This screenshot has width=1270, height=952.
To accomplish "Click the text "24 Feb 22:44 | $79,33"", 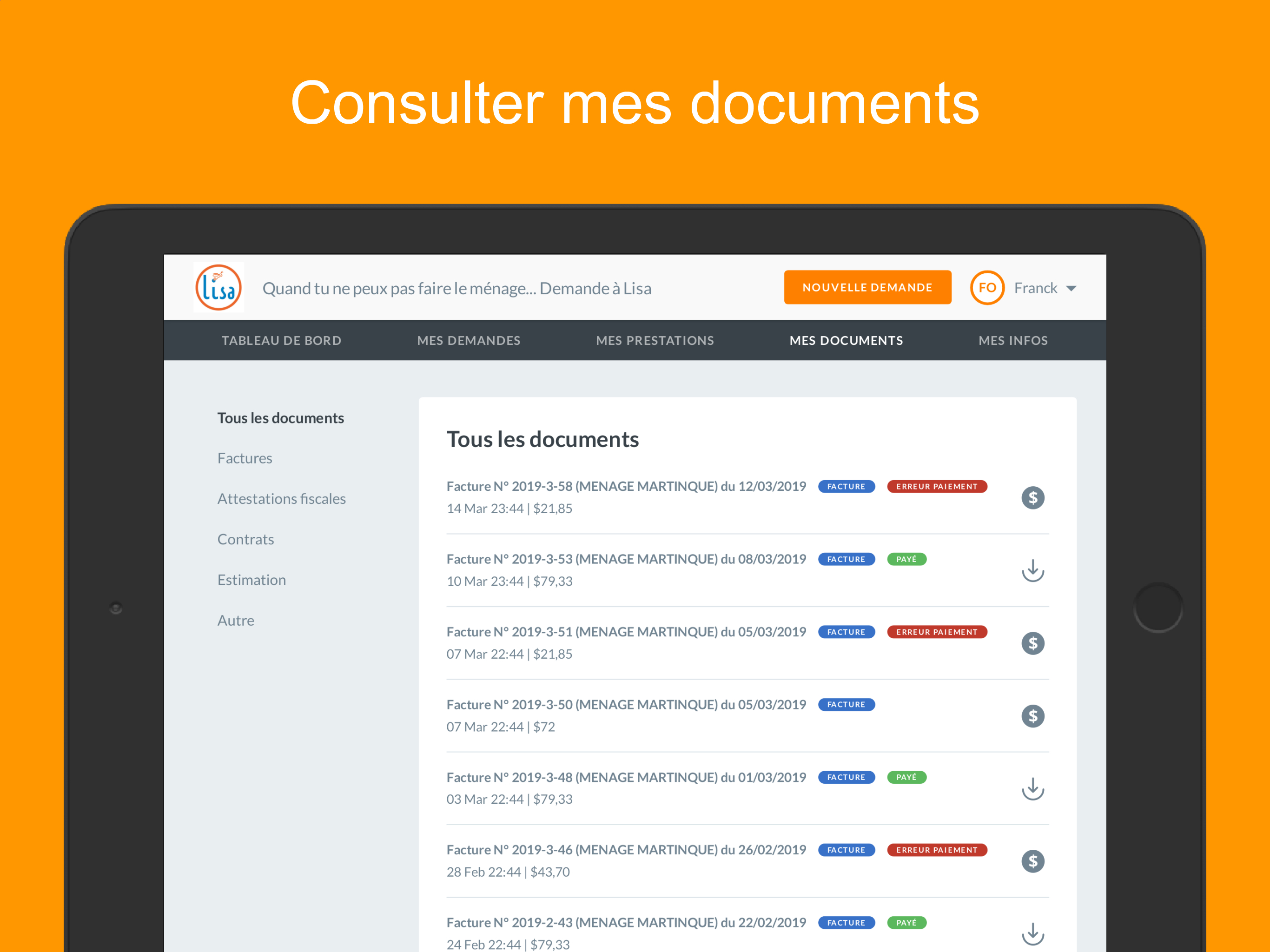I will click(x=508, y=945).
